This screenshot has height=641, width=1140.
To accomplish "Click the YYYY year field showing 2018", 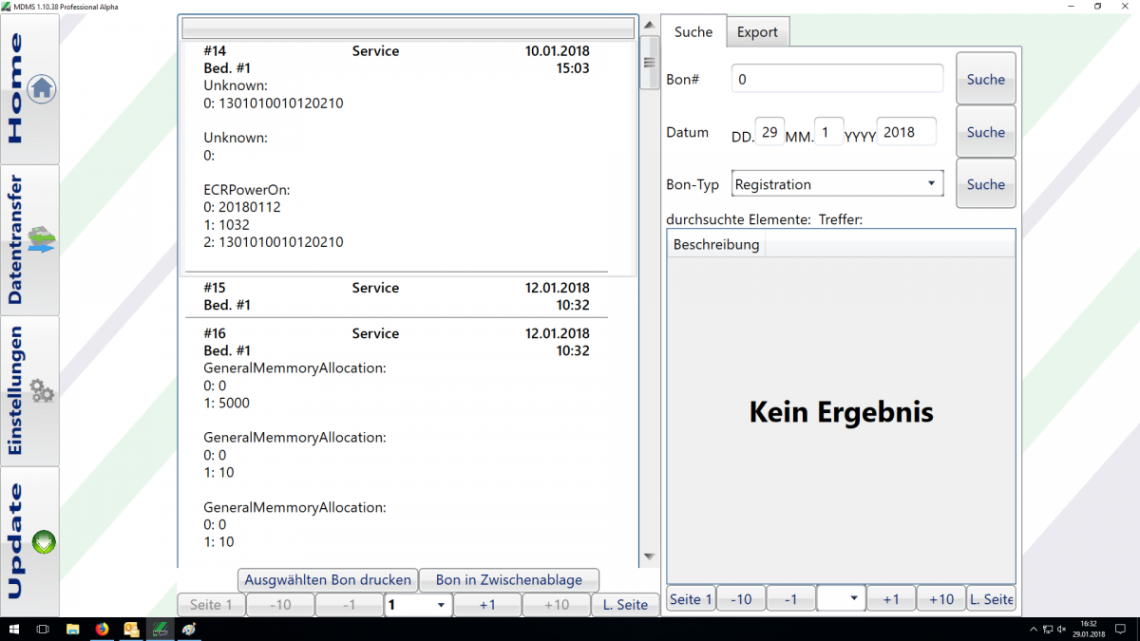I will [906, 132].
